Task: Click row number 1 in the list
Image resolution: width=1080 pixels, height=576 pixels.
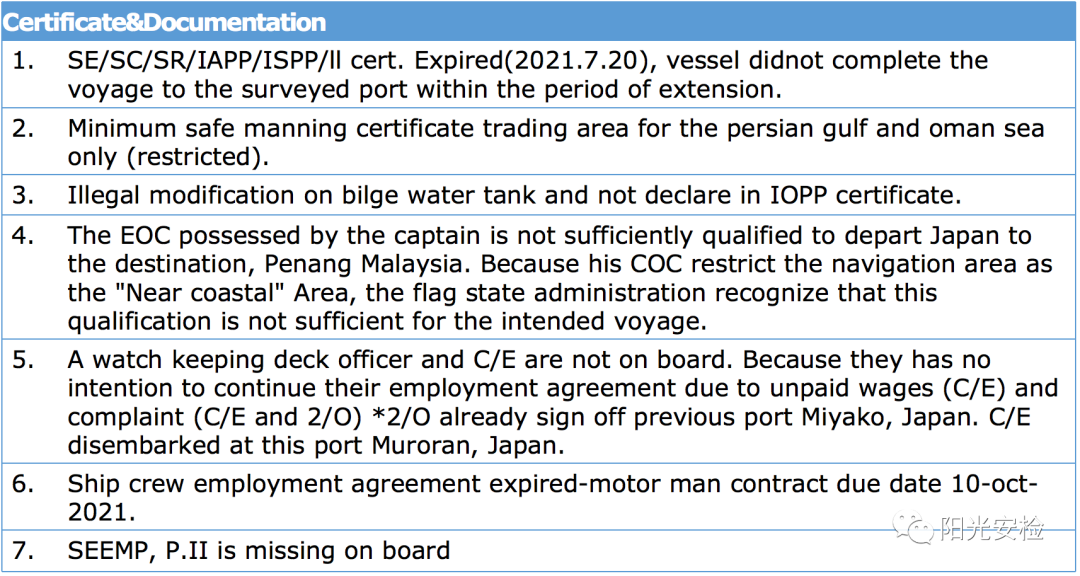Action: click(23, 61)
